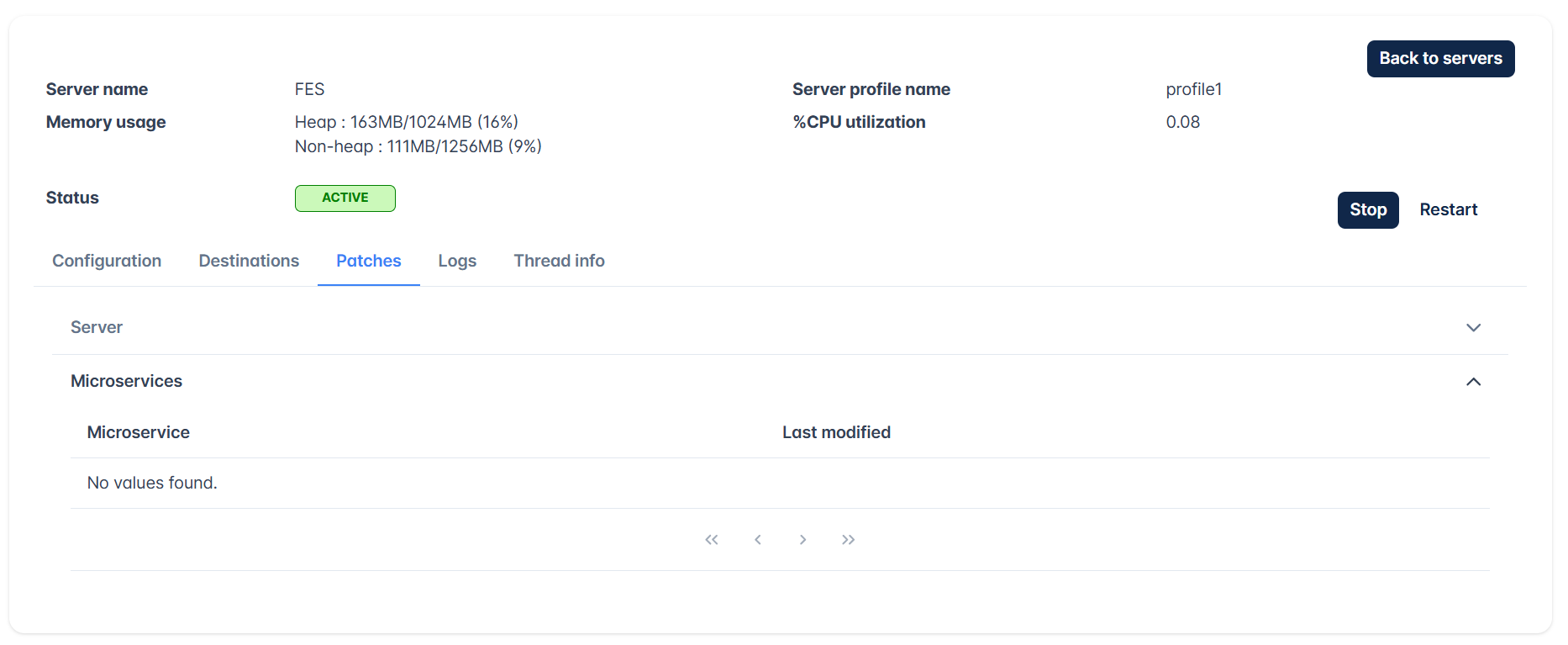The image size is (1568, 645).
Task: Open the Configuration tab
Action: tap(107, 261)
